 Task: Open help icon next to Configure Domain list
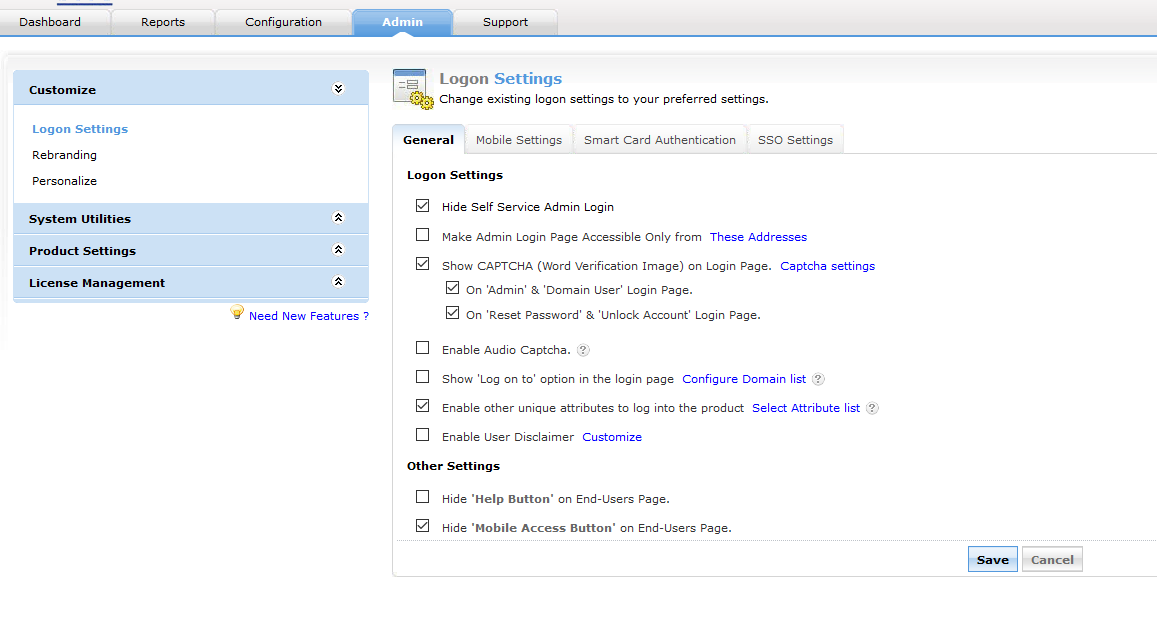pyautogui.click(x=818, y=379)
